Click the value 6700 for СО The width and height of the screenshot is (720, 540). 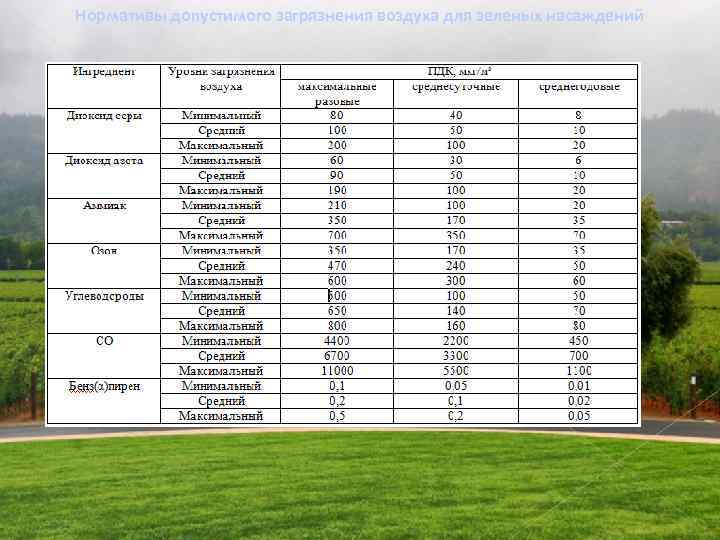337,356
